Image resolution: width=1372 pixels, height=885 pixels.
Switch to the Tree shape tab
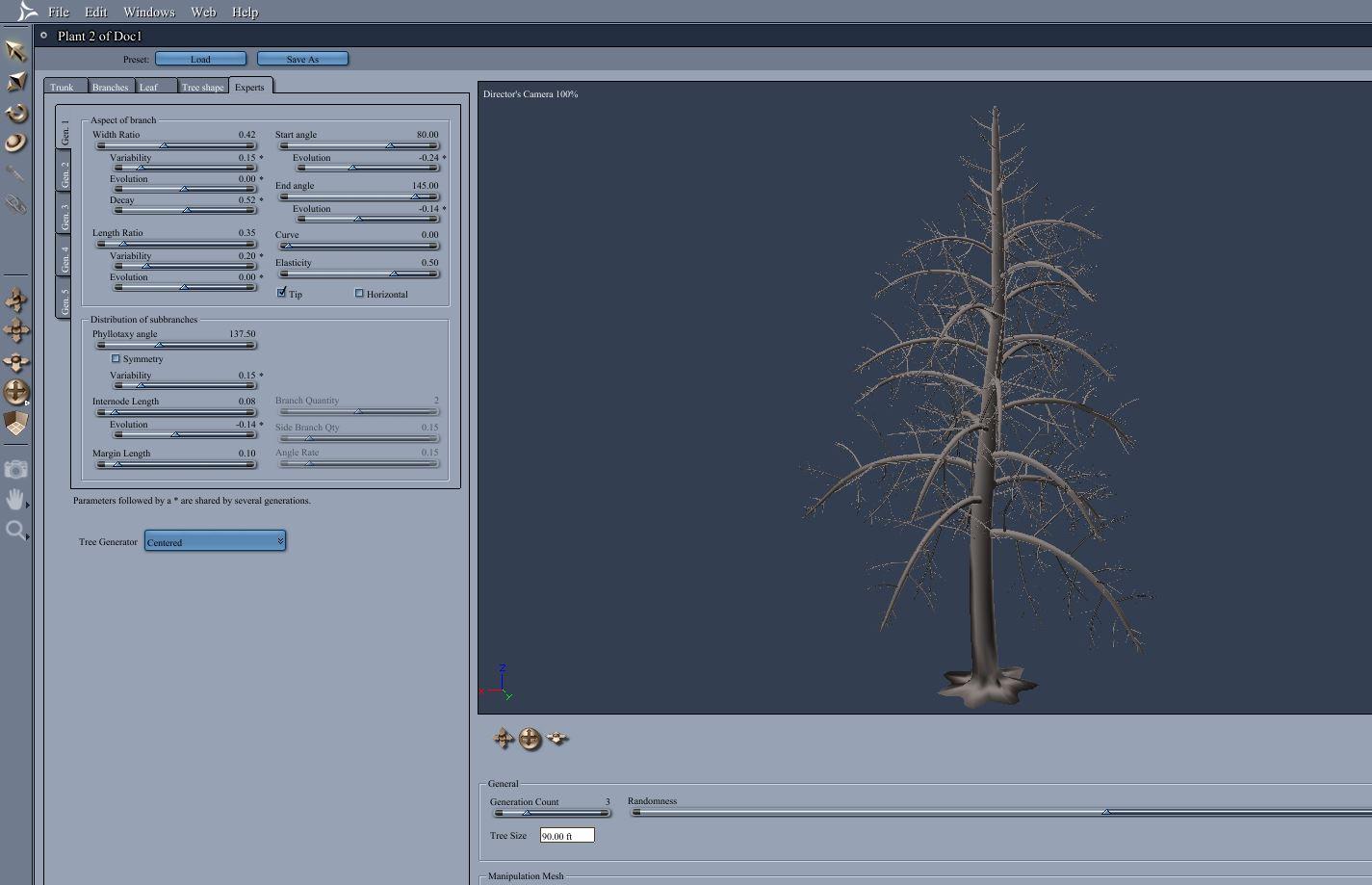point(202,87)
